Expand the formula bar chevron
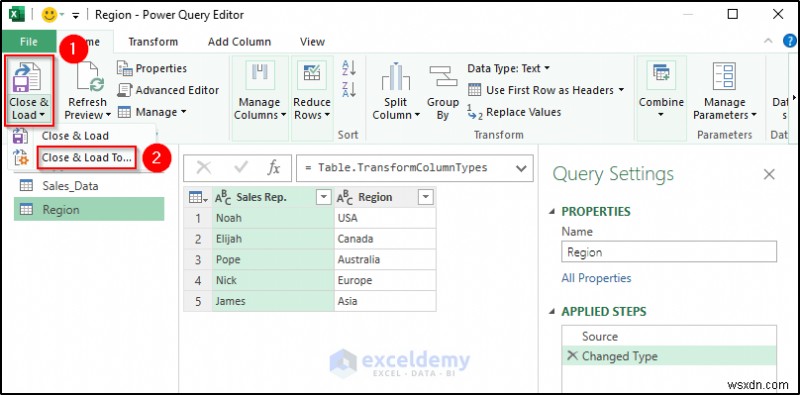 tap(521, 168)
